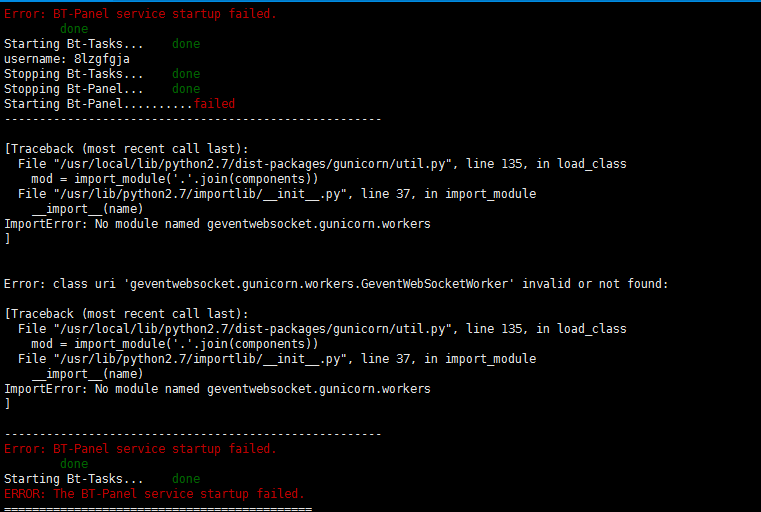
Task: Click the username value 8lzgfgja
Action: (x=101, y=59)
